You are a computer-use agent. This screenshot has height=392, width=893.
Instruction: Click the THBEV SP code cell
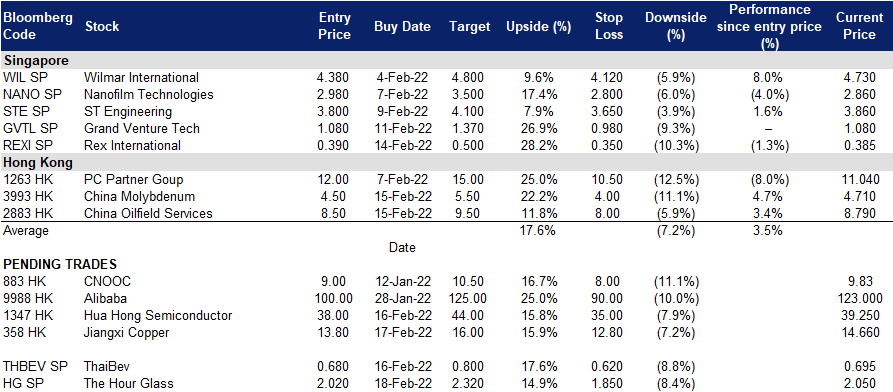pos(32,366)
